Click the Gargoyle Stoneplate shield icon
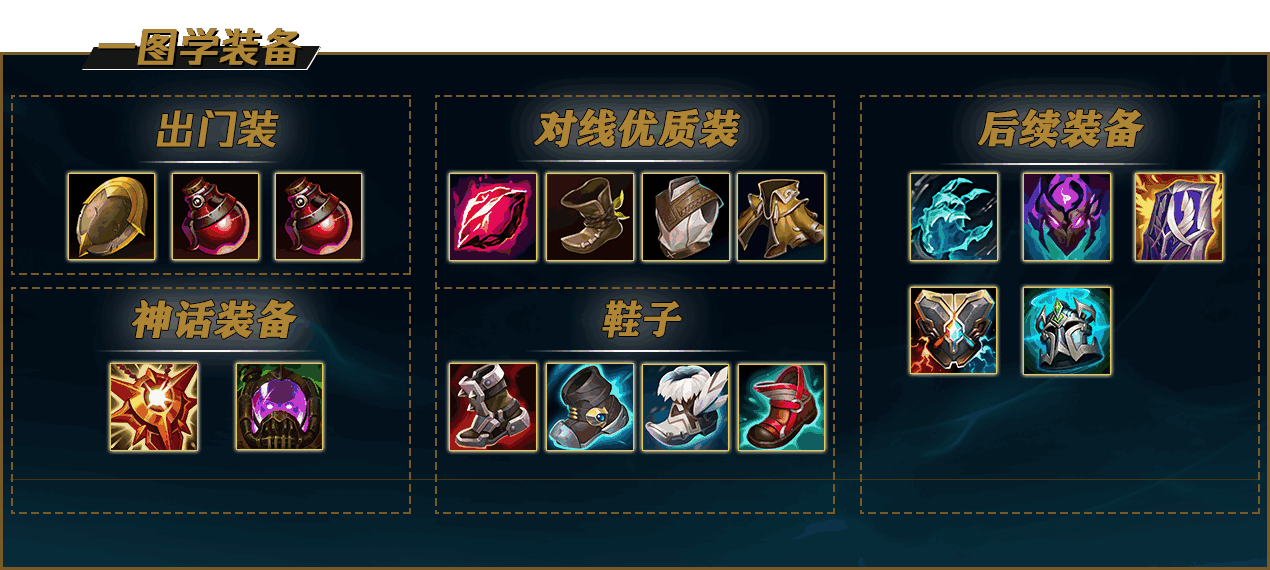Screen dimensions: 1270x570 coord(954,331)
